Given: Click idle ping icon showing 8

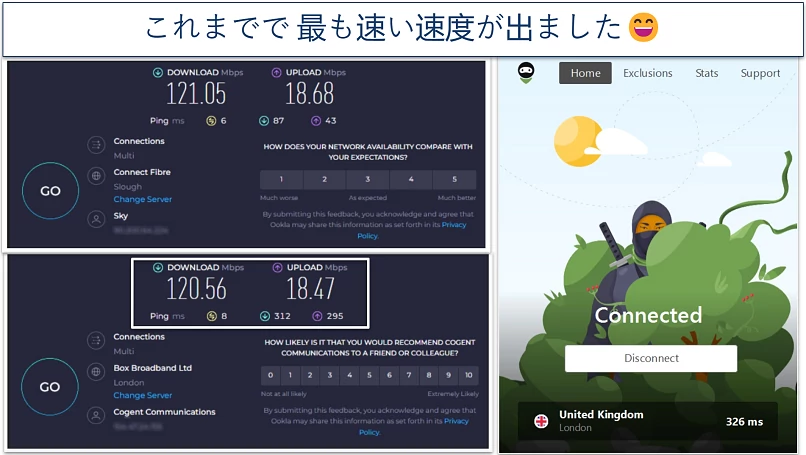Looking at the screenshot, I should 212,316.
